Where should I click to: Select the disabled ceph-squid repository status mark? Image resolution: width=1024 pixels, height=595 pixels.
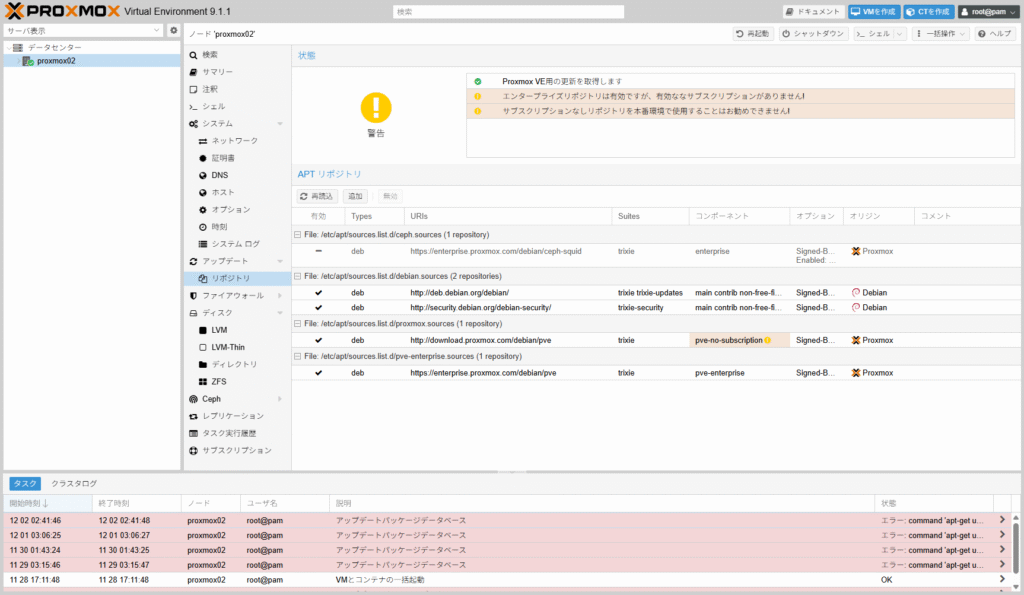point(318,251)
